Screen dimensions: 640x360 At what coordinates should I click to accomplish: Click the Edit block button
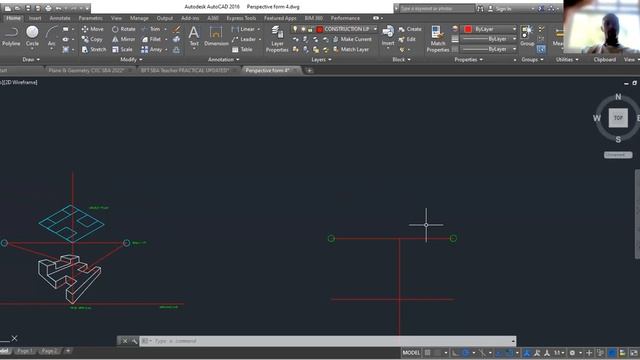click(x=407, y=39)
